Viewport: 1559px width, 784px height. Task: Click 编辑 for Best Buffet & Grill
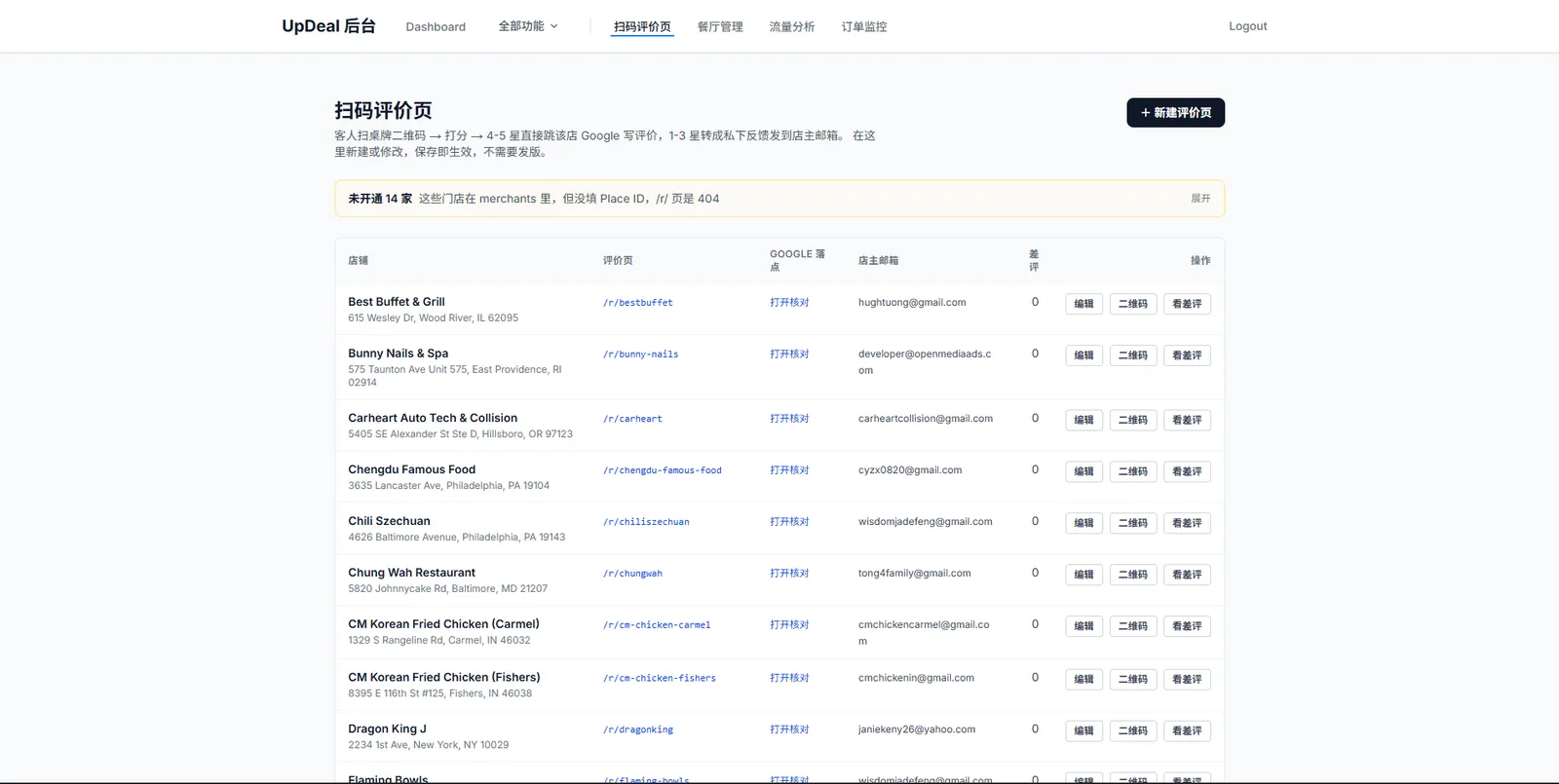(1084, 304)
